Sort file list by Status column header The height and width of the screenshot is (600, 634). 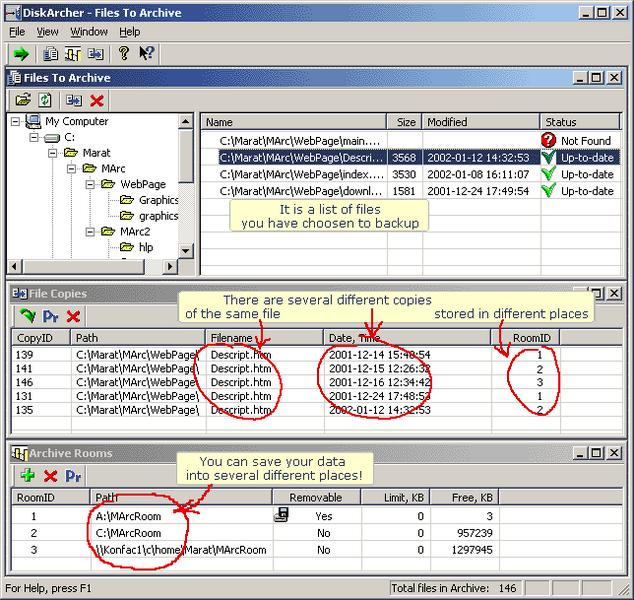[x=580, y=122]
